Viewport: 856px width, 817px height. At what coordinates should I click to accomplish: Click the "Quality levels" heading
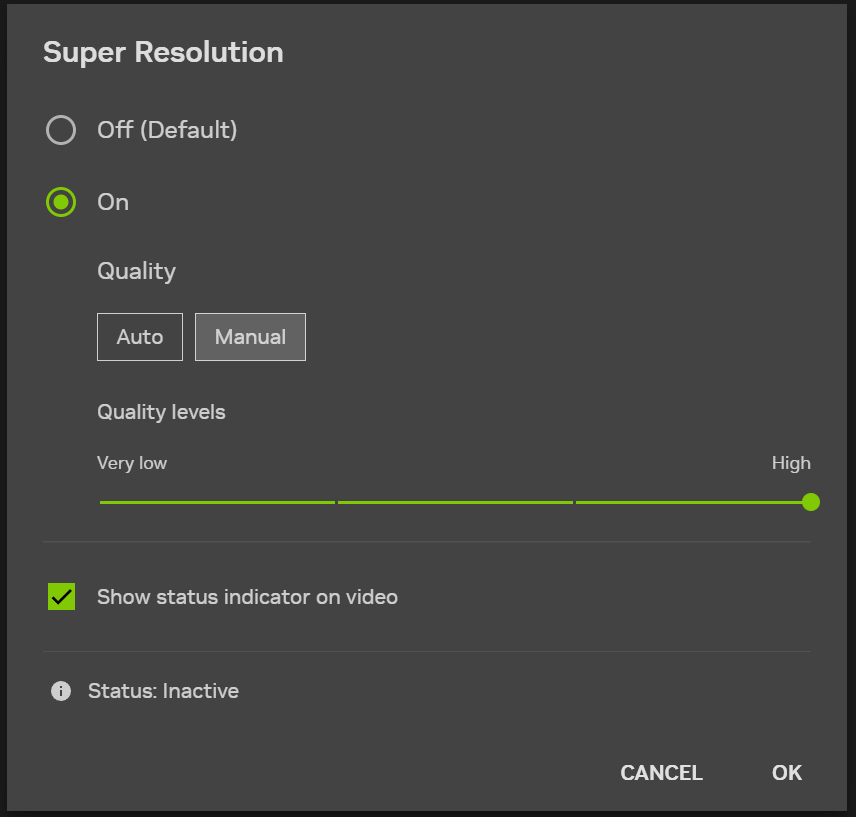coord(161,412)
